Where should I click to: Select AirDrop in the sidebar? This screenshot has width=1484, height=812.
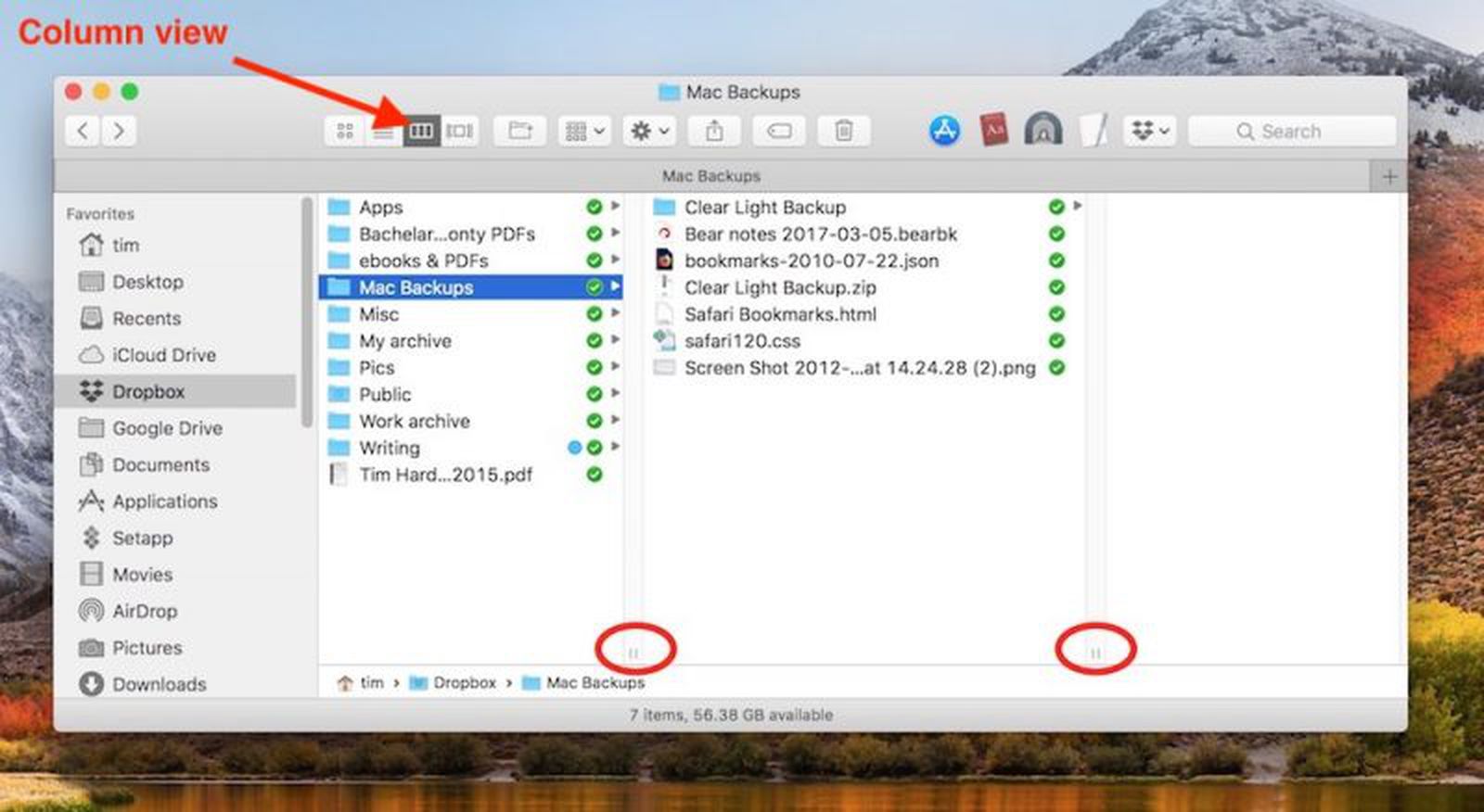click(144, 611)
